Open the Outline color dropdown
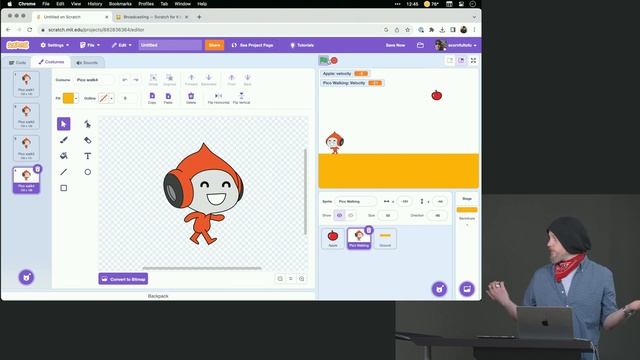The image size is (640, 360). 106,98
